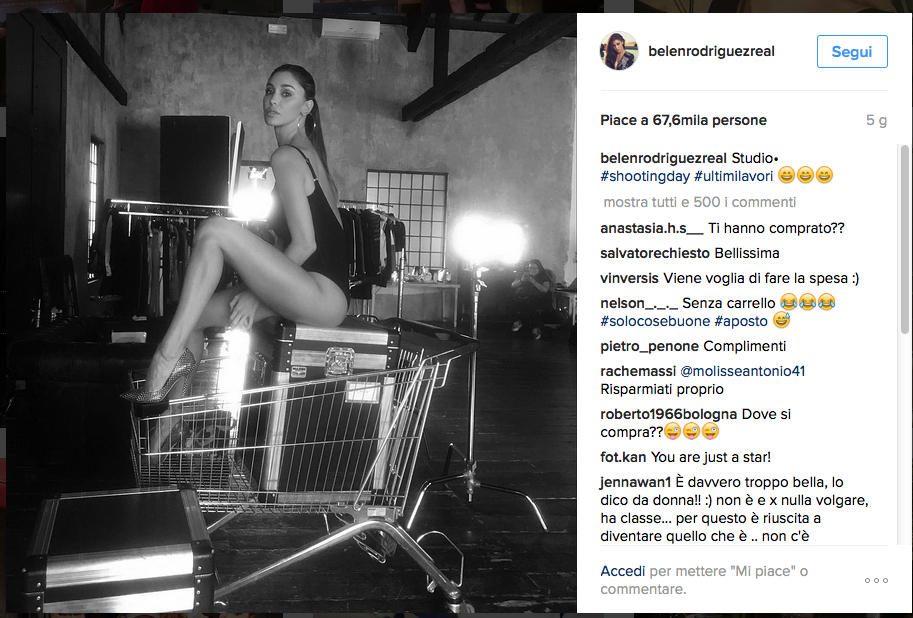
Task: Click the black and white post photo
Action: click(291, 313)
